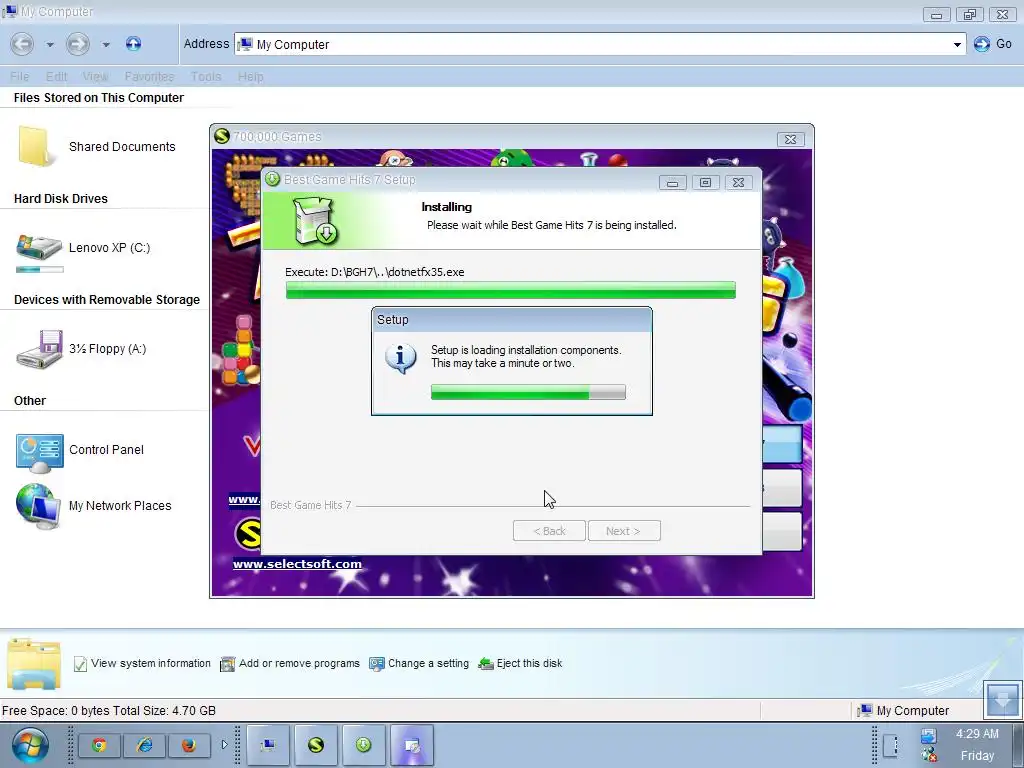Click the Back navigation arrow in My Computer
The image size is (1024, 768).
22,44
